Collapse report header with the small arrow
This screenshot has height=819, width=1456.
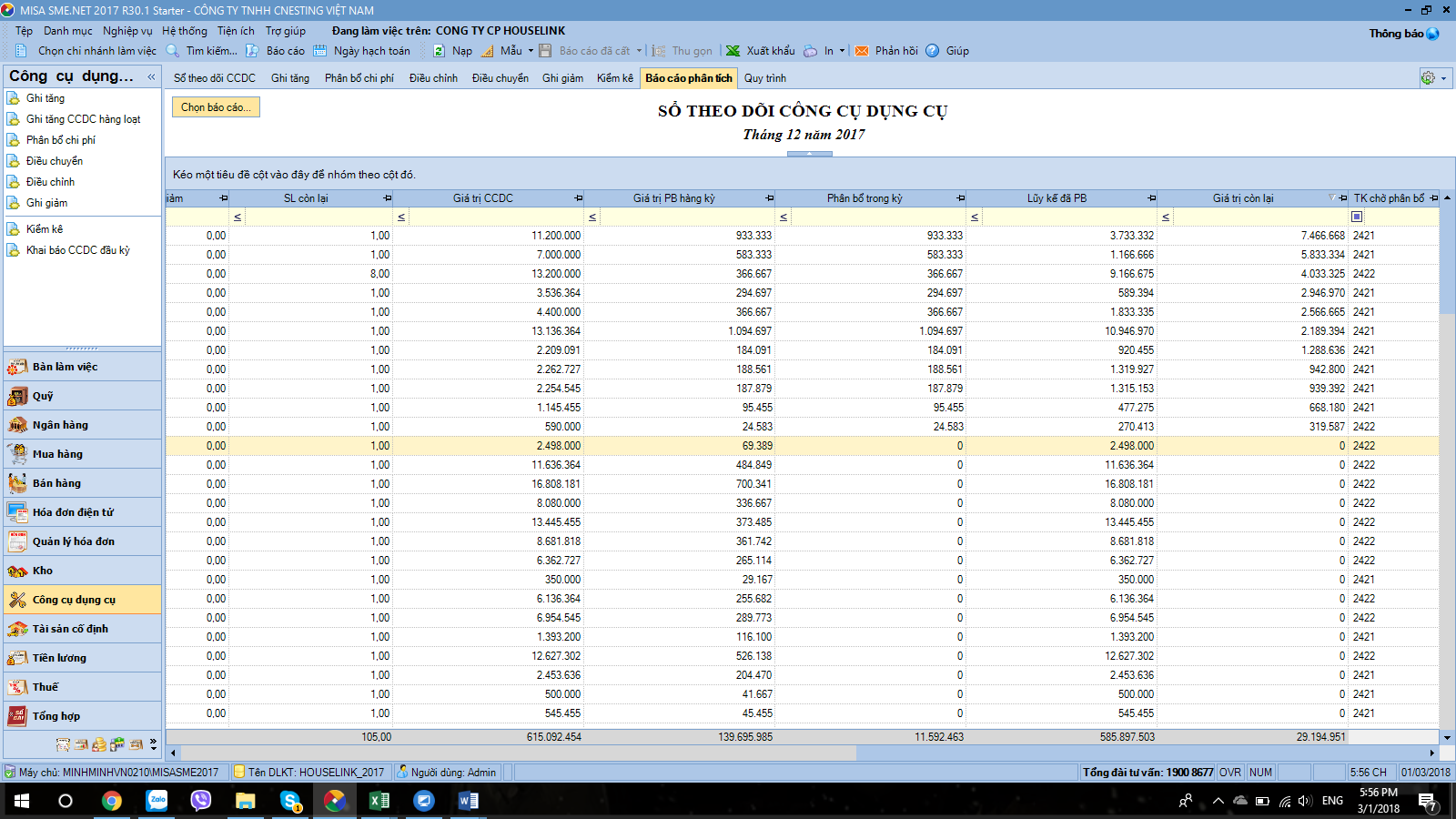click(x=810, y=154)
